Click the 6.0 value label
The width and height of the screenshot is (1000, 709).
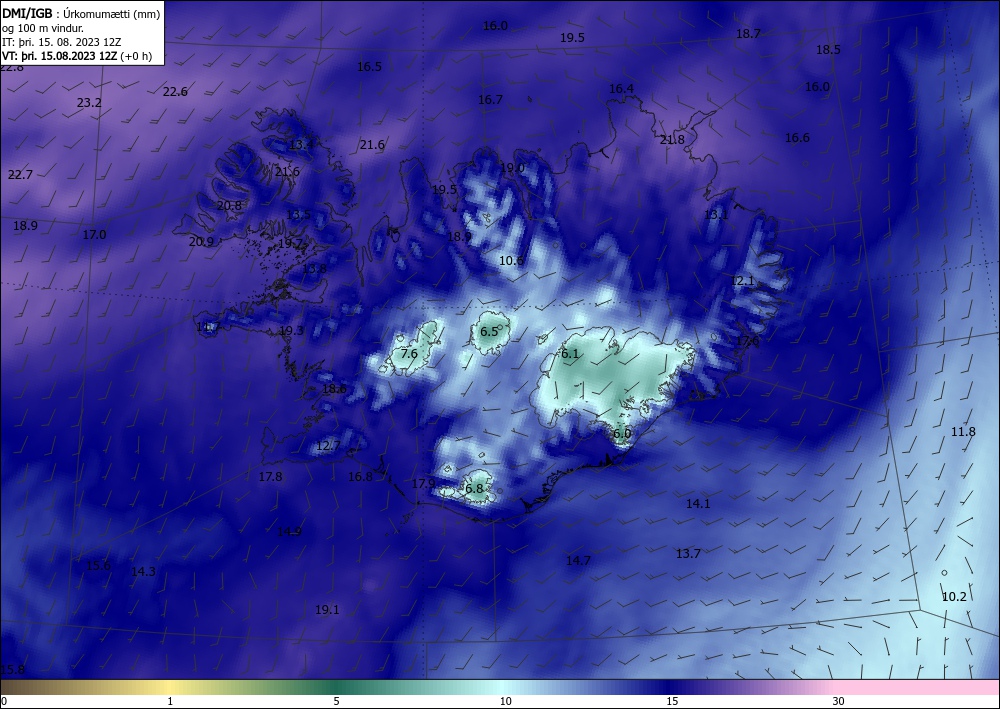point(622,434)
